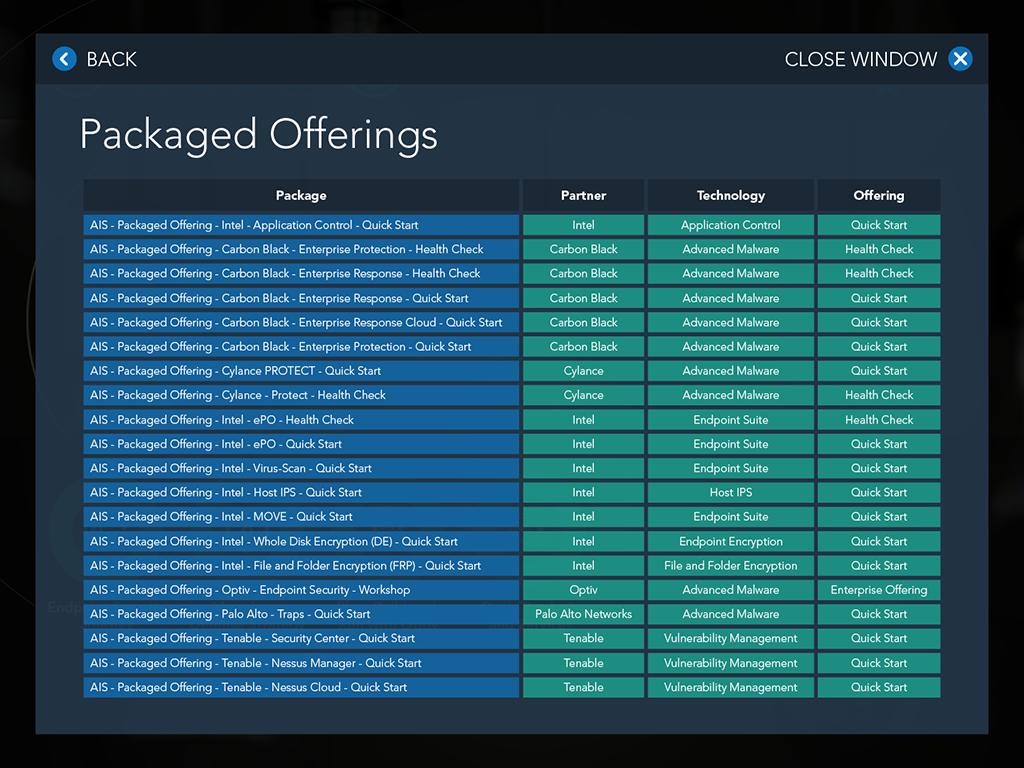
Task: Open Intel Host IPS Quick Start package
Action: coord(301,492)
